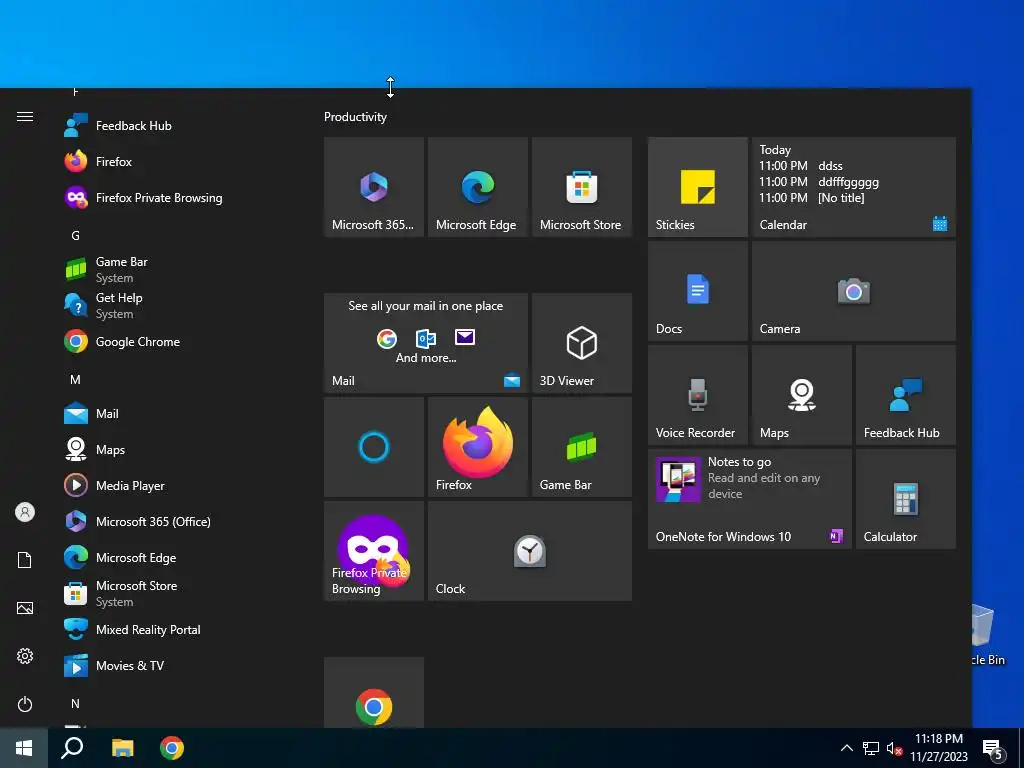The image size is (1024, 768).
Task: Click the letter G section header
Action: pyautogui.click(x=75, y=236)
